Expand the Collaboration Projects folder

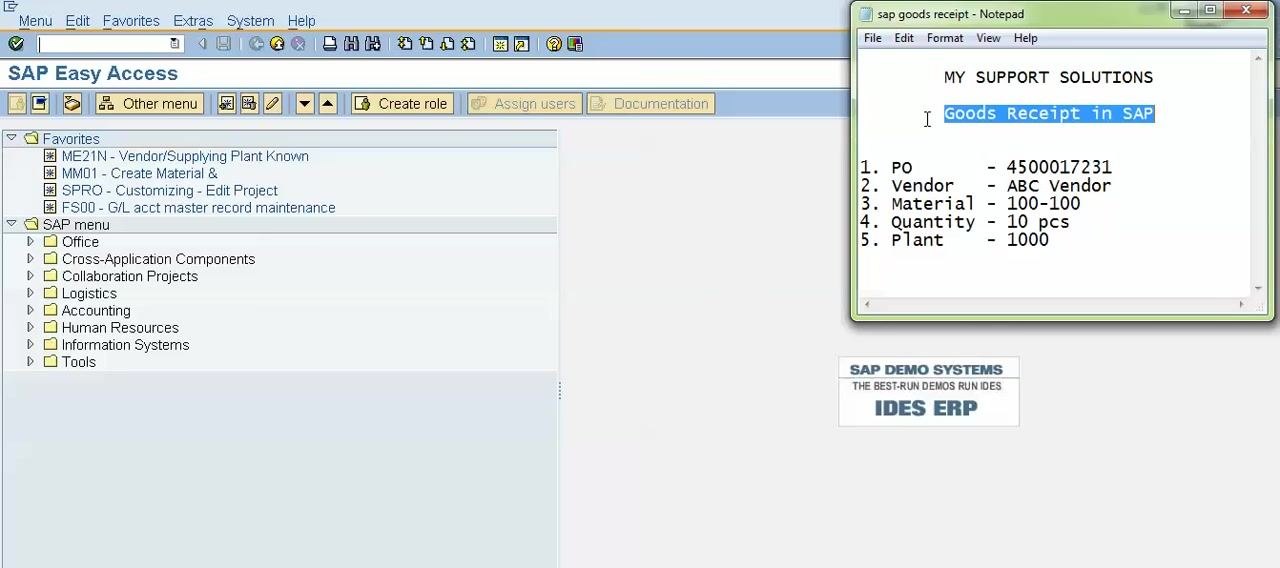[x=30, y=276]
